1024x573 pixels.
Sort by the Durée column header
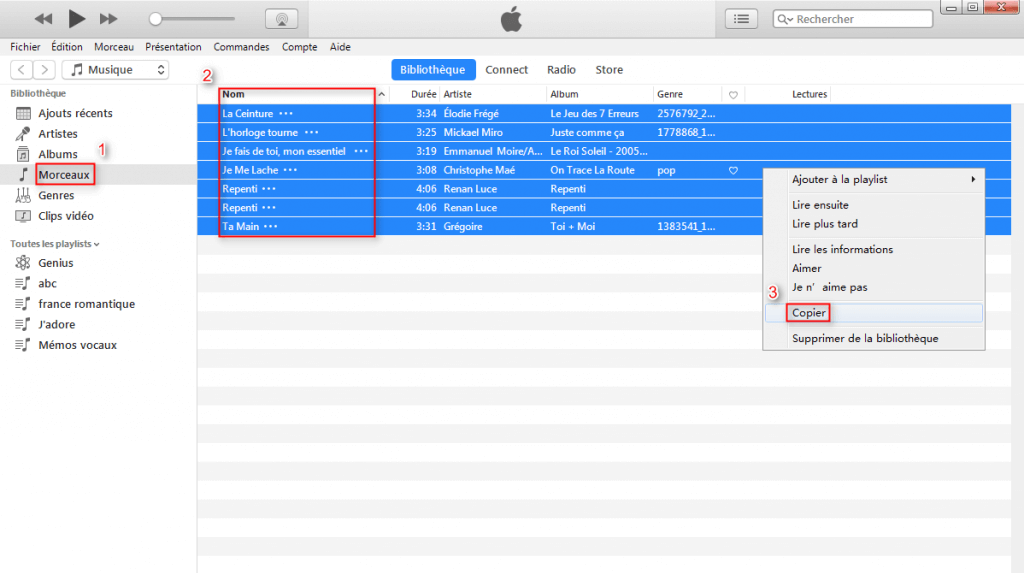click(x=423, y=94)
